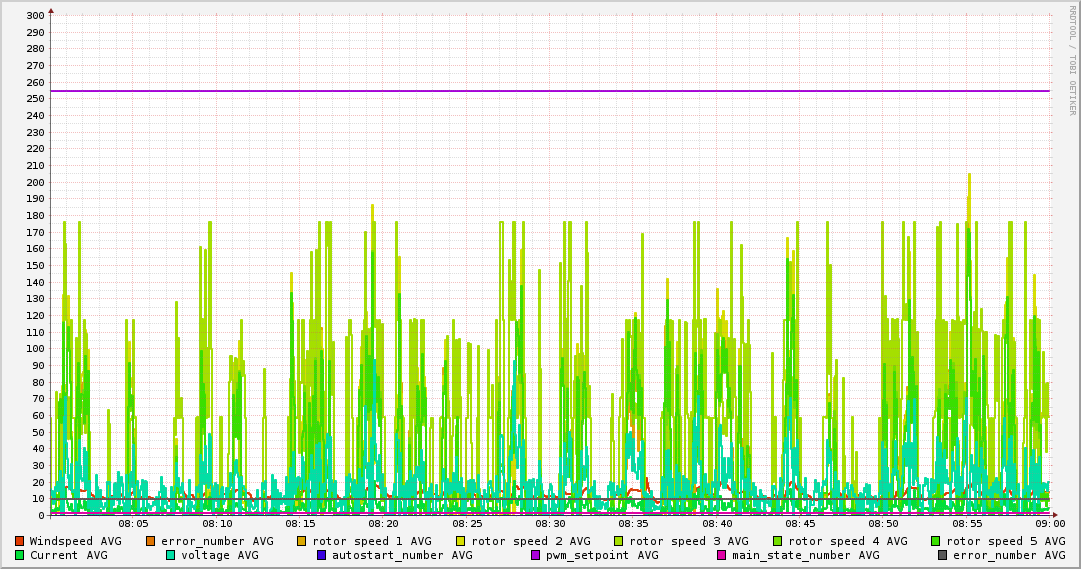
Task: Click the red Windspeed AVG legend swatch
Action: [19, 541]
